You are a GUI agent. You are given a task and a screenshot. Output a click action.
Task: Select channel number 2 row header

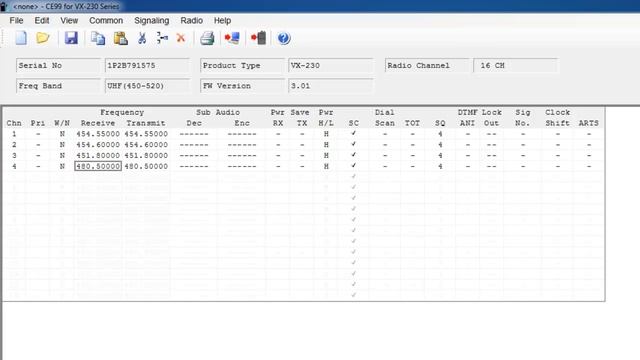[x=14, y=144]
